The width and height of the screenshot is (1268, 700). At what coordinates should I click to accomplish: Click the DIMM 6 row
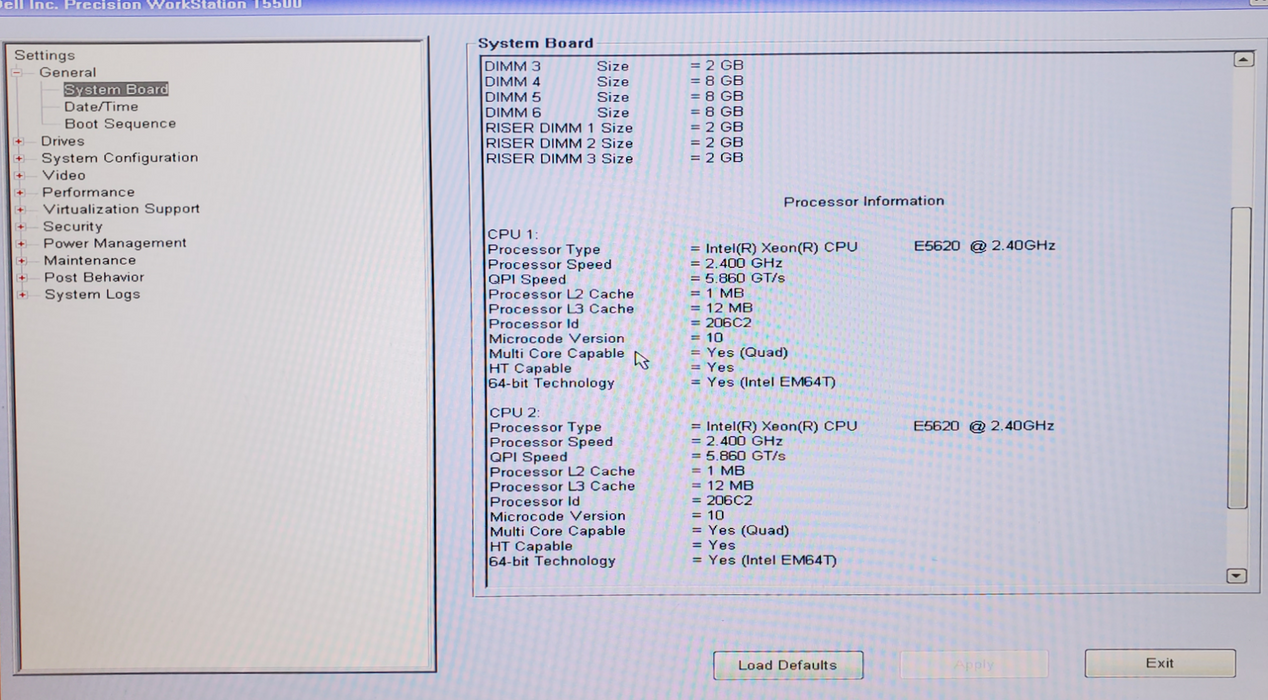[x=614, y=112]
